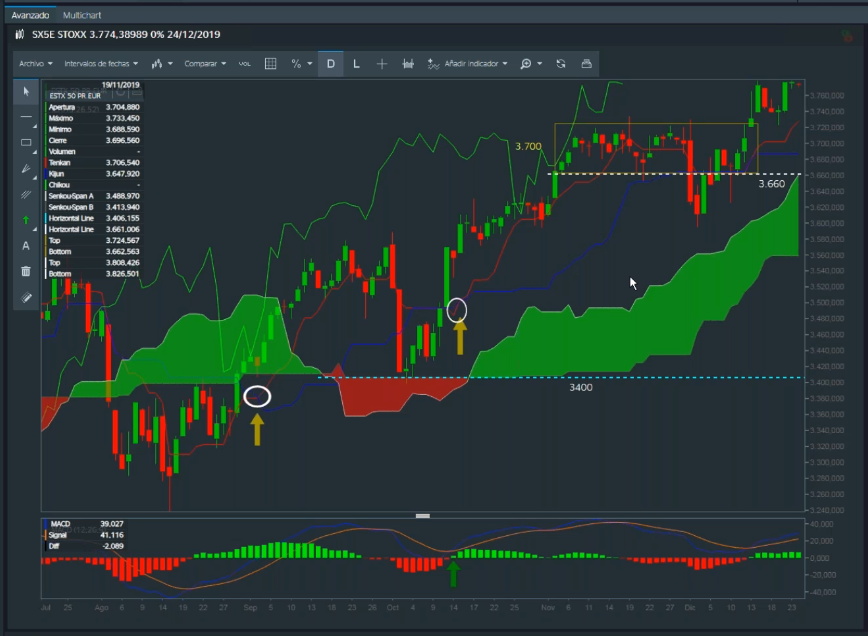The image size is (868, 636).
Task: Click the refresh chart icon
Action: (x=561, y=63)
